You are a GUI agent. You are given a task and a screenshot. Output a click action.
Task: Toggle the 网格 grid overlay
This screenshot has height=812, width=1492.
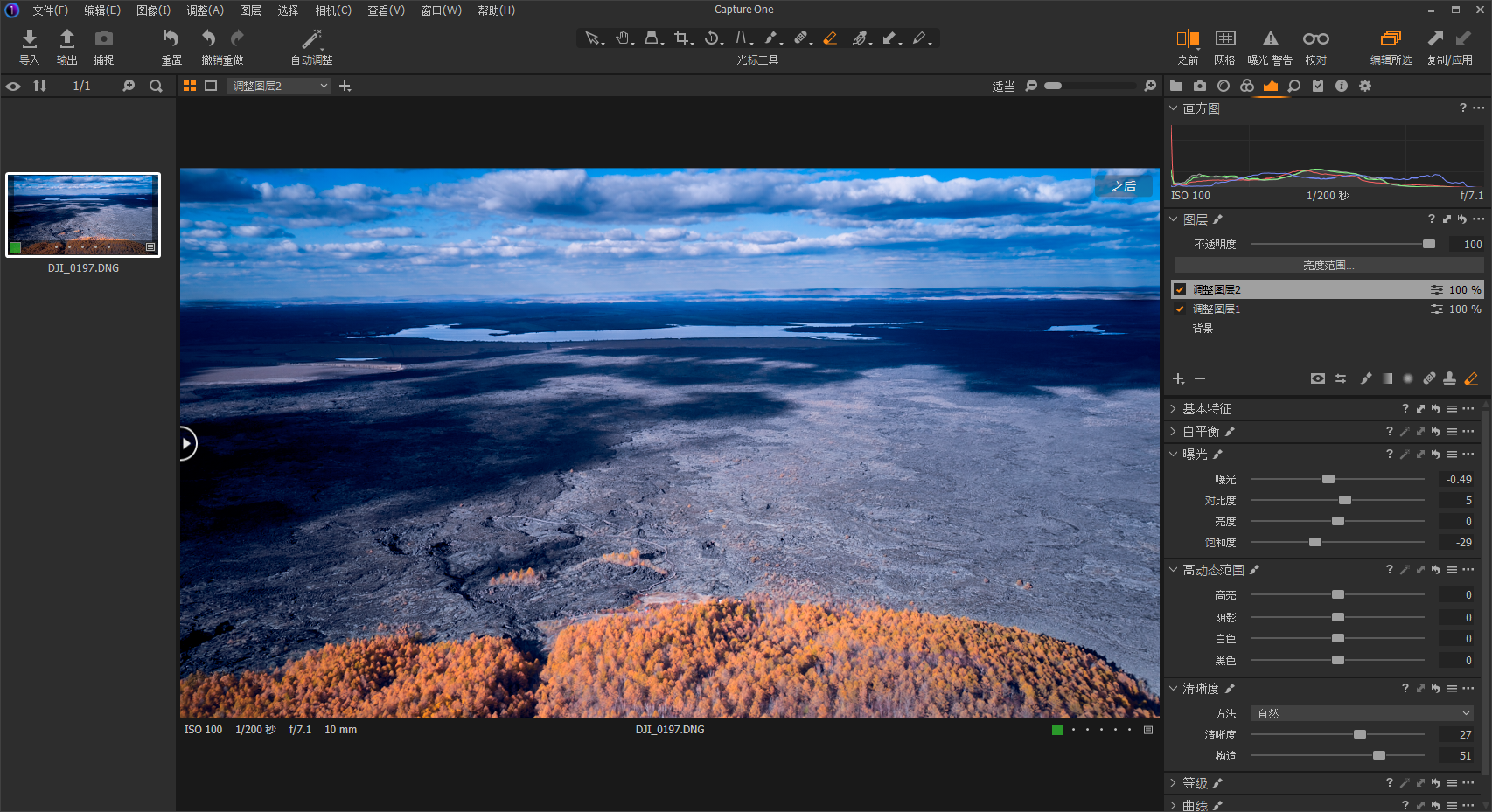[x=1225, y=38]
